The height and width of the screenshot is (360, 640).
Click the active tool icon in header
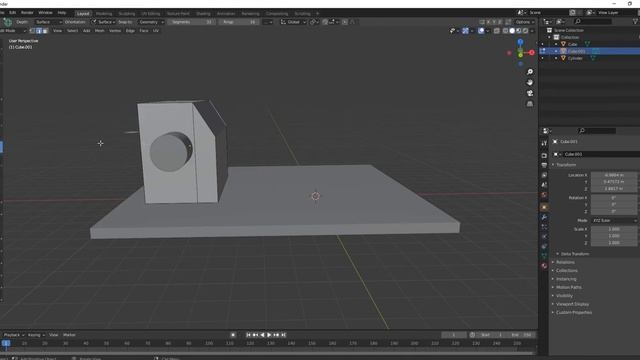(x=7, y=22)
